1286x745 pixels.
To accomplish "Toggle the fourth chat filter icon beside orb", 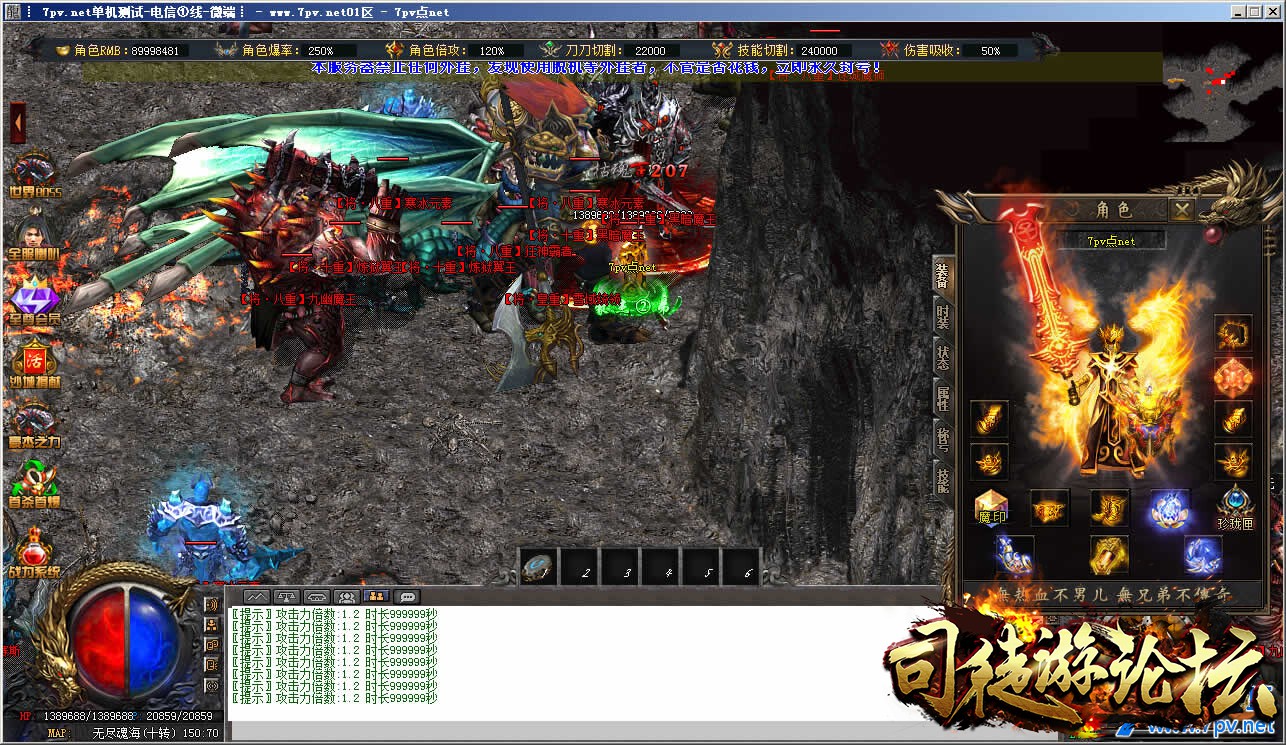I will click(211, 665).
